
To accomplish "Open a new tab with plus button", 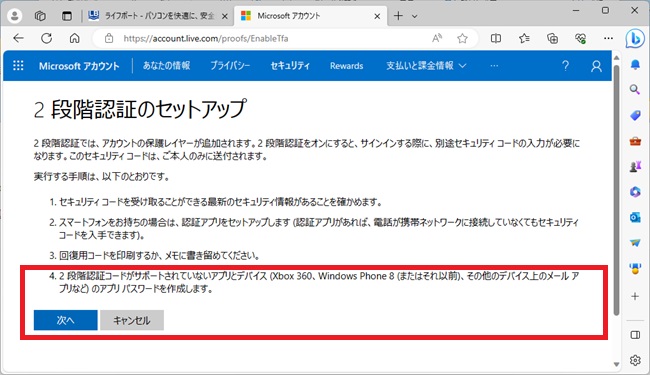I will pos(398,16).
